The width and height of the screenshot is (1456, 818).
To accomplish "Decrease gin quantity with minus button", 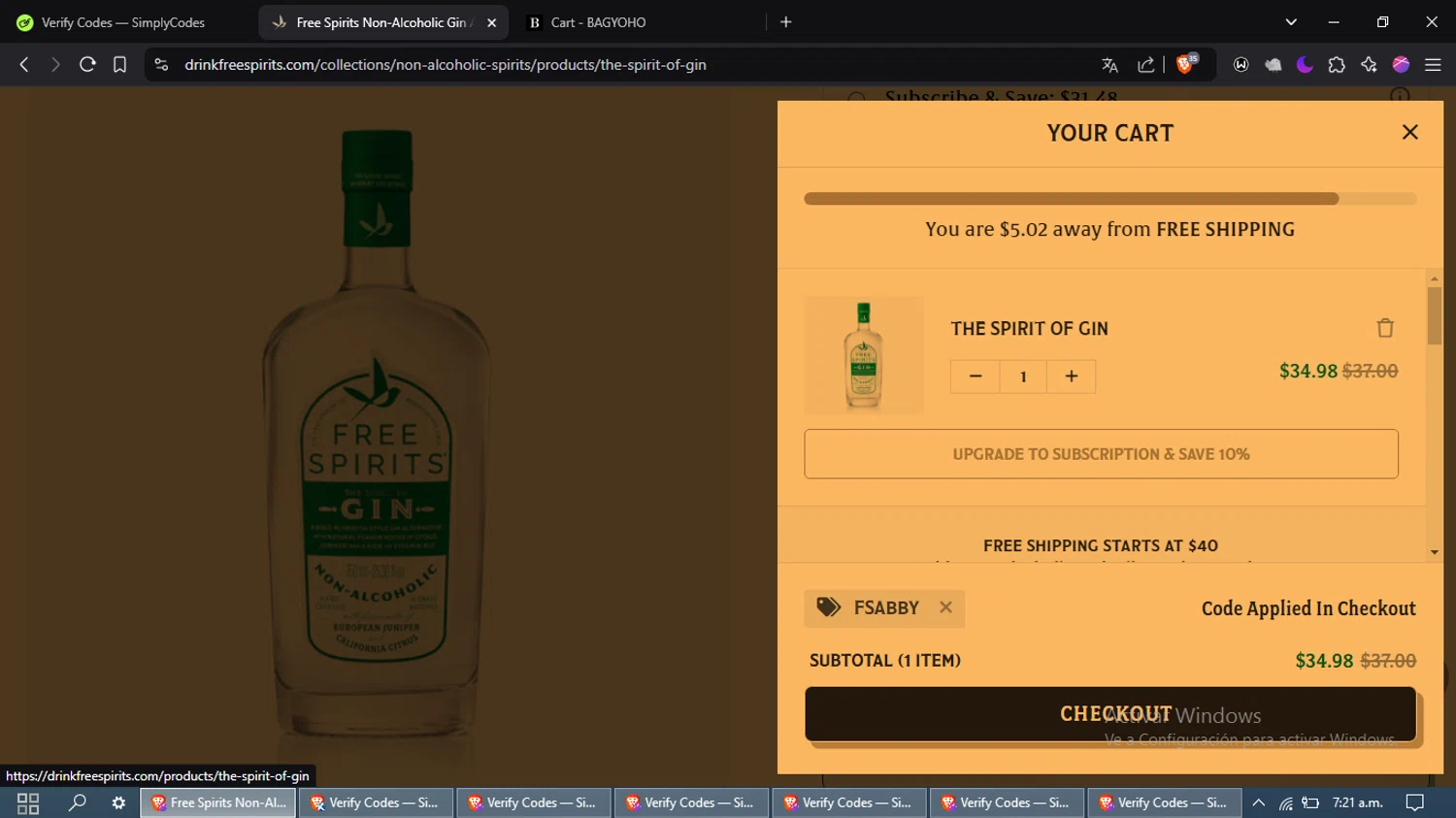I will tap(975, 376).
